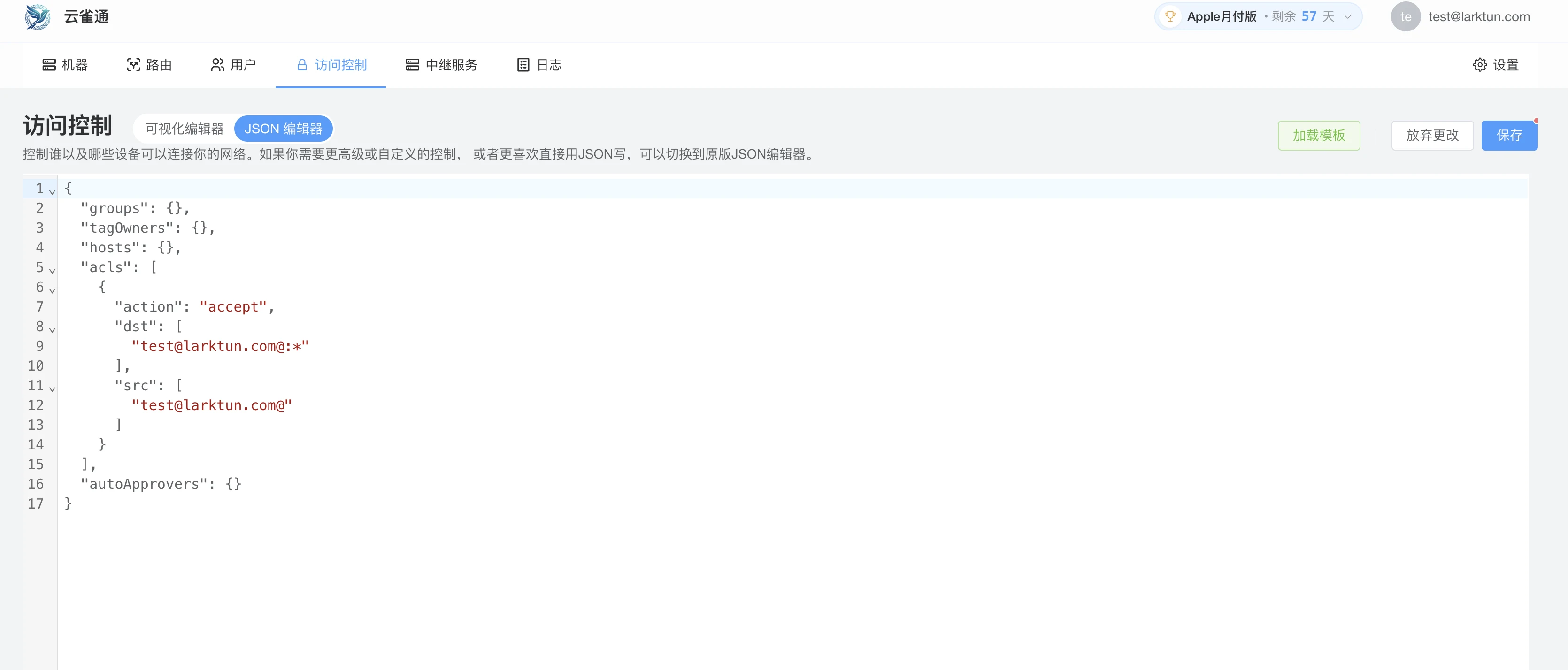Click line number 10 in gutter
The width and height of the screenshot is (1568, 670).
coord(35,365)
